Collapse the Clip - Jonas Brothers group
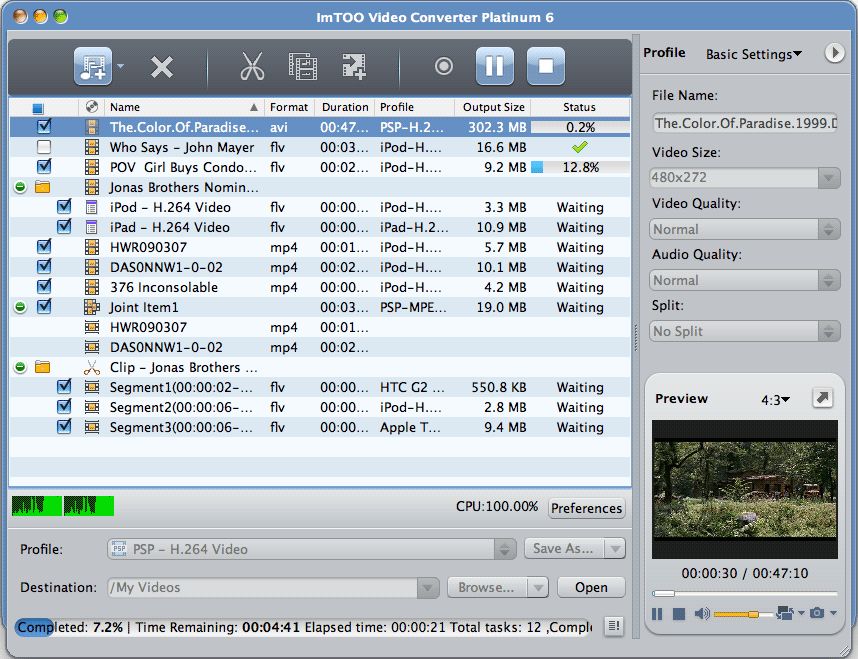858x659 pixels. pyautogui.click(x=20, y=367)
